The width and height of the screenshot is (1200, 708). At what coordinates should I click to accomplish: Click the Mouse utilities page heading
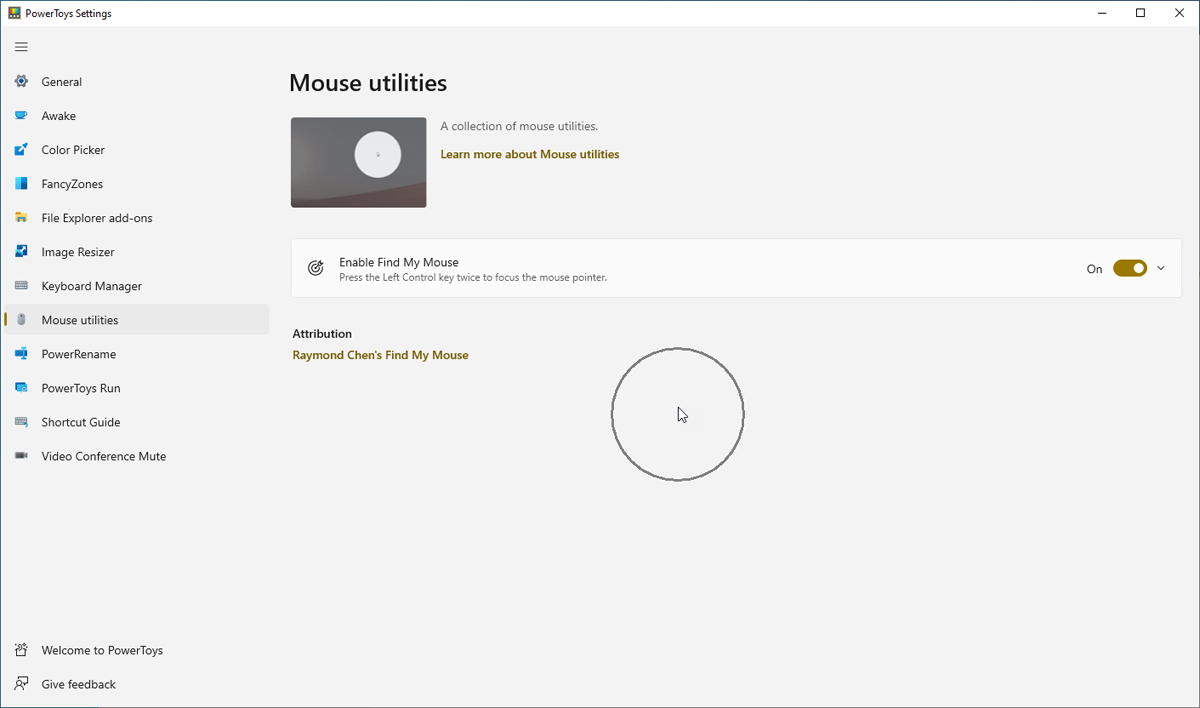pyautogui.click(x=368, y=83)
